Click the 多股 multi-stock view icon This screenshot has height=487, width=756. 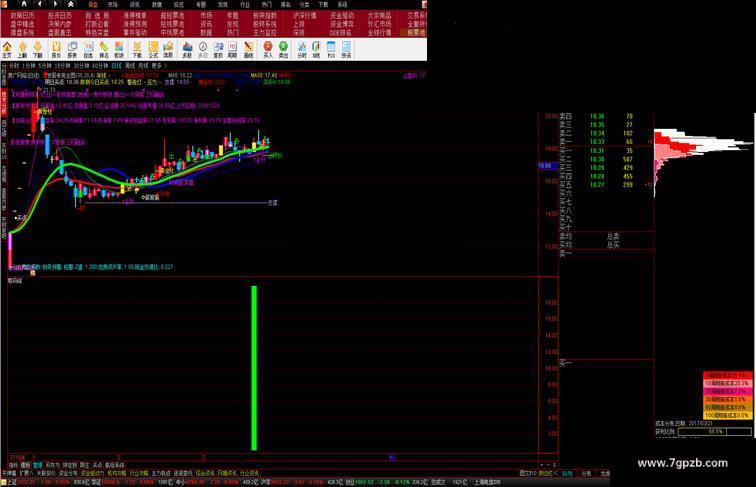pyautogui.click(x=188, y=50)
